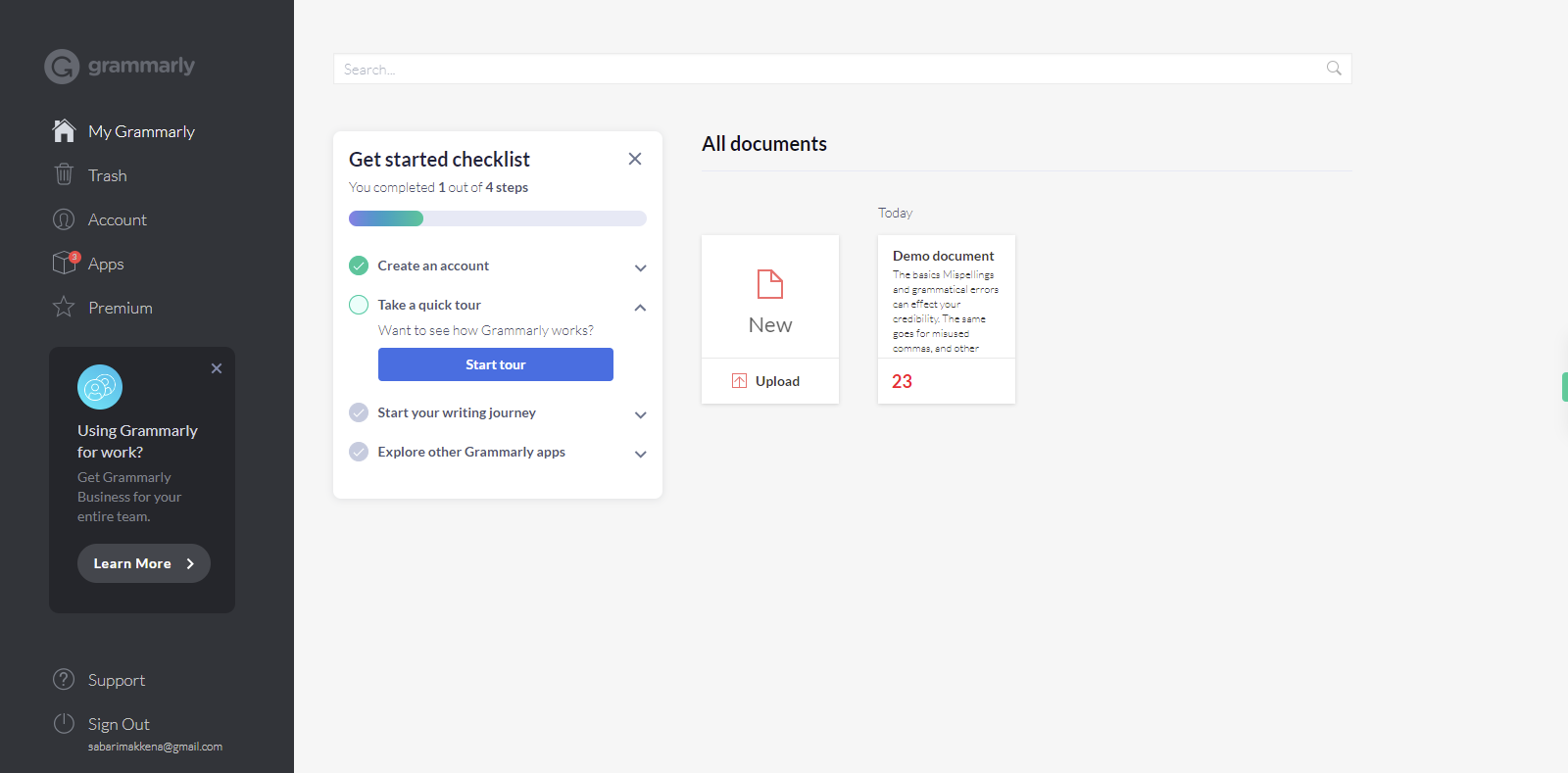Click the red 23 alerts count
The width and height of the screenshot is (1568, 773).
[902, 381]
